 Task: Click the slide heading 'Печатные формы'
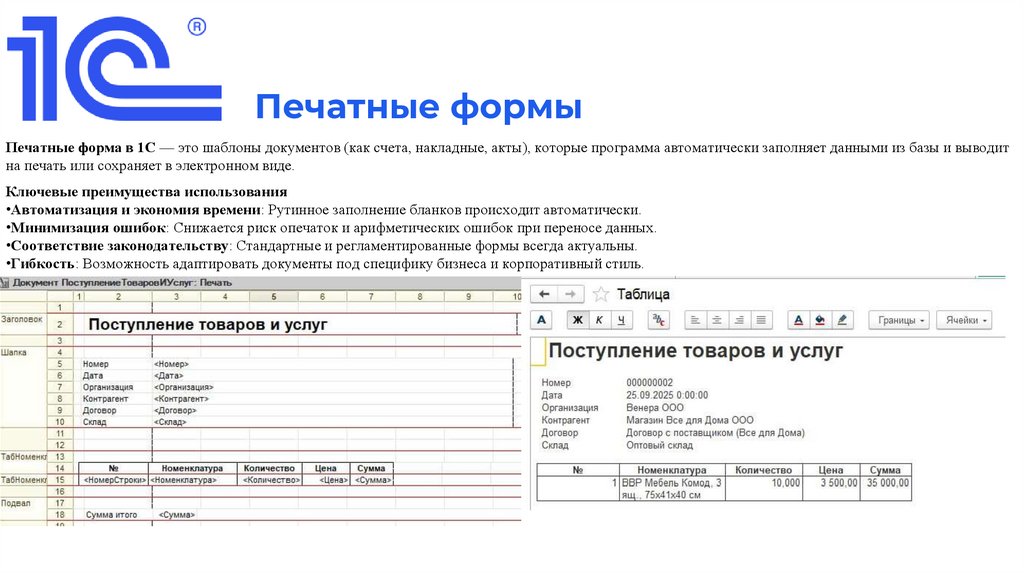418,107
